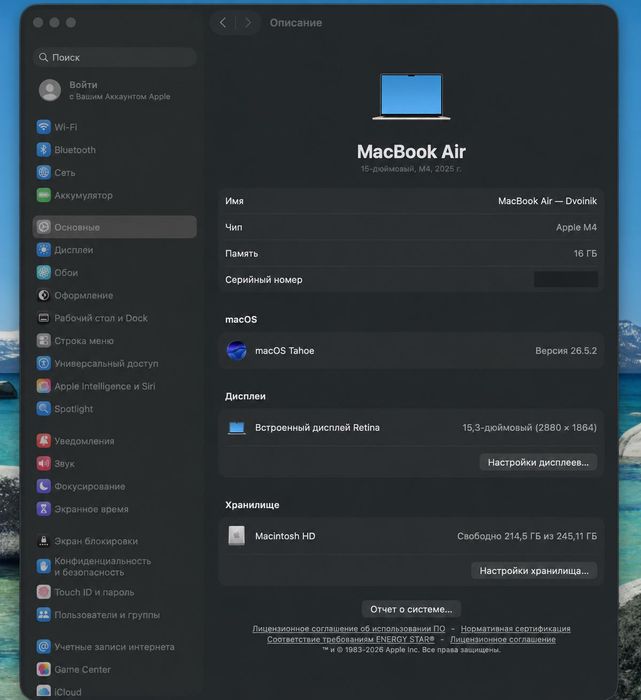
Task: Open Строка меню settings
Action: (x=115, y=341)
